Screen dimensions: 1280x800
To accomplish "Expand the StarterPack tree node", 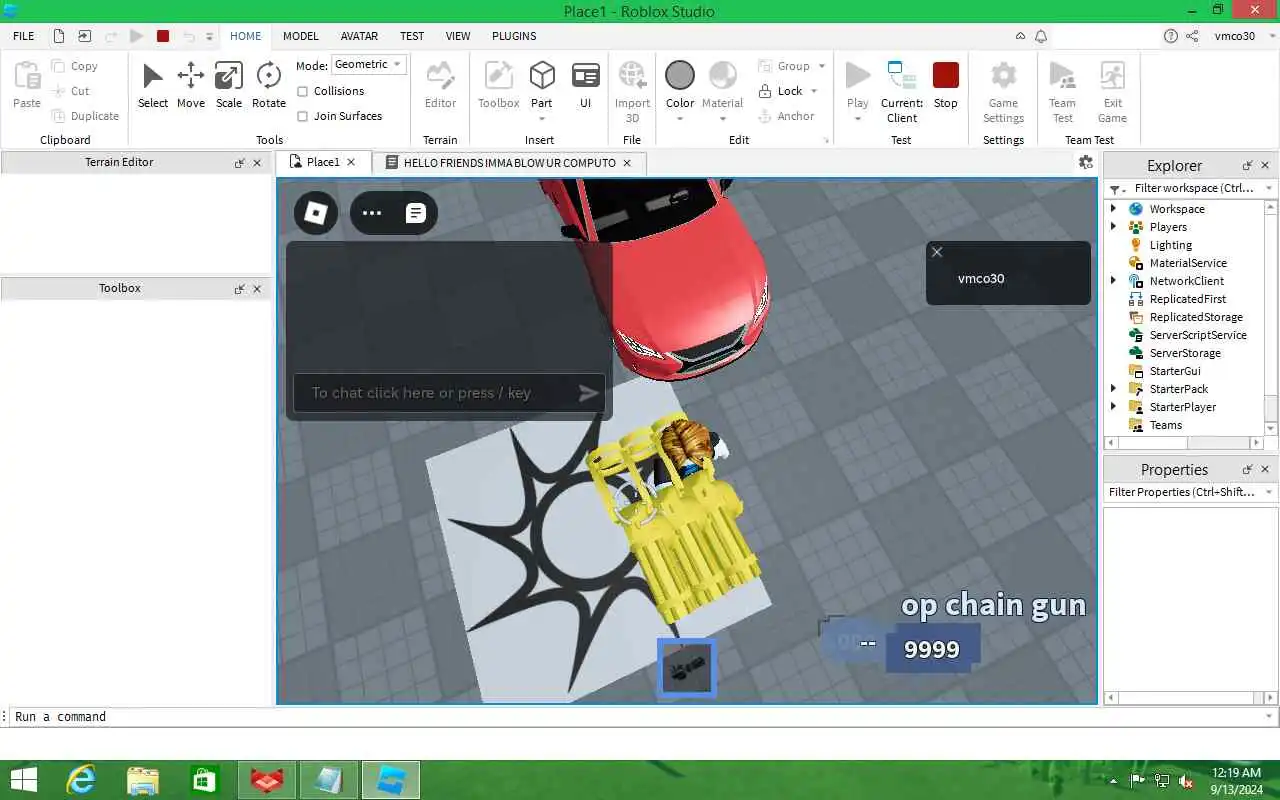I will [x=1113, y=389].
